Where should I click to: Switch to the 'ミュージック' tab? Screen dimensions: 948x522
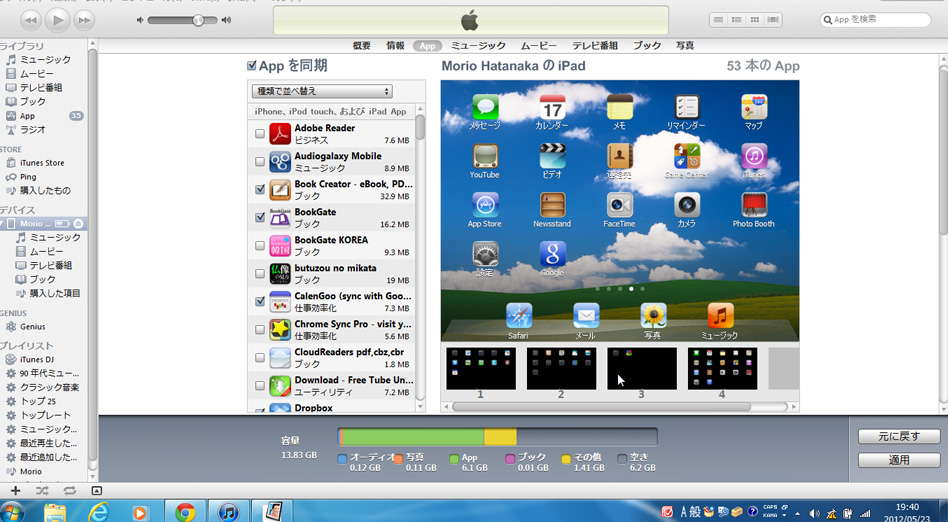(478, 45)
